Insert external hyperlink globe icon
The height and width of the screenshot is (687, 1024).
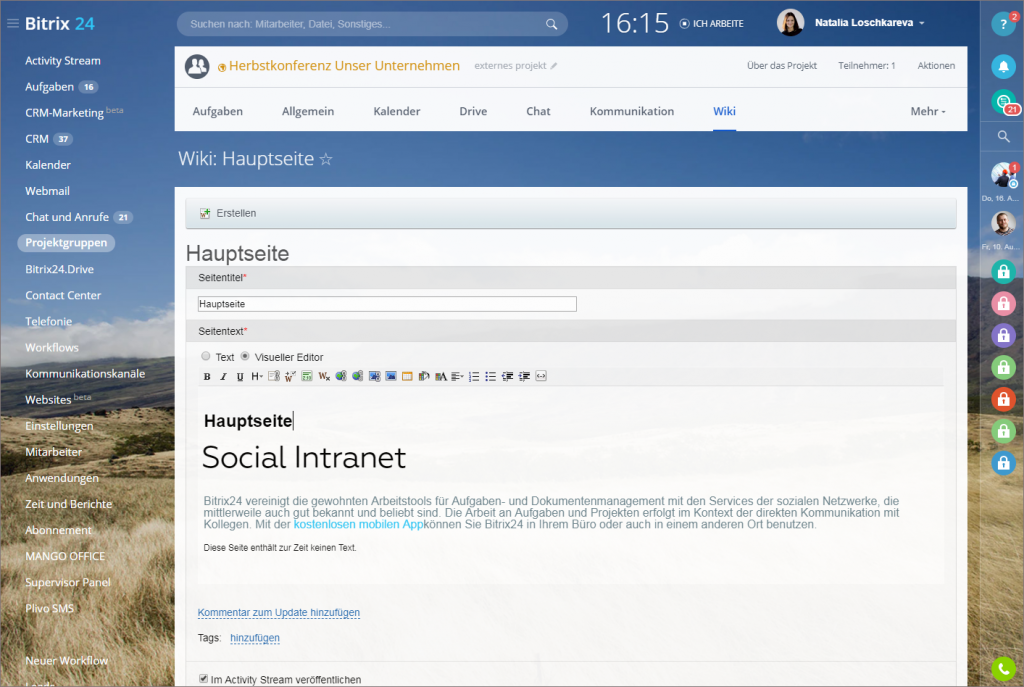[x=341, y=376]
